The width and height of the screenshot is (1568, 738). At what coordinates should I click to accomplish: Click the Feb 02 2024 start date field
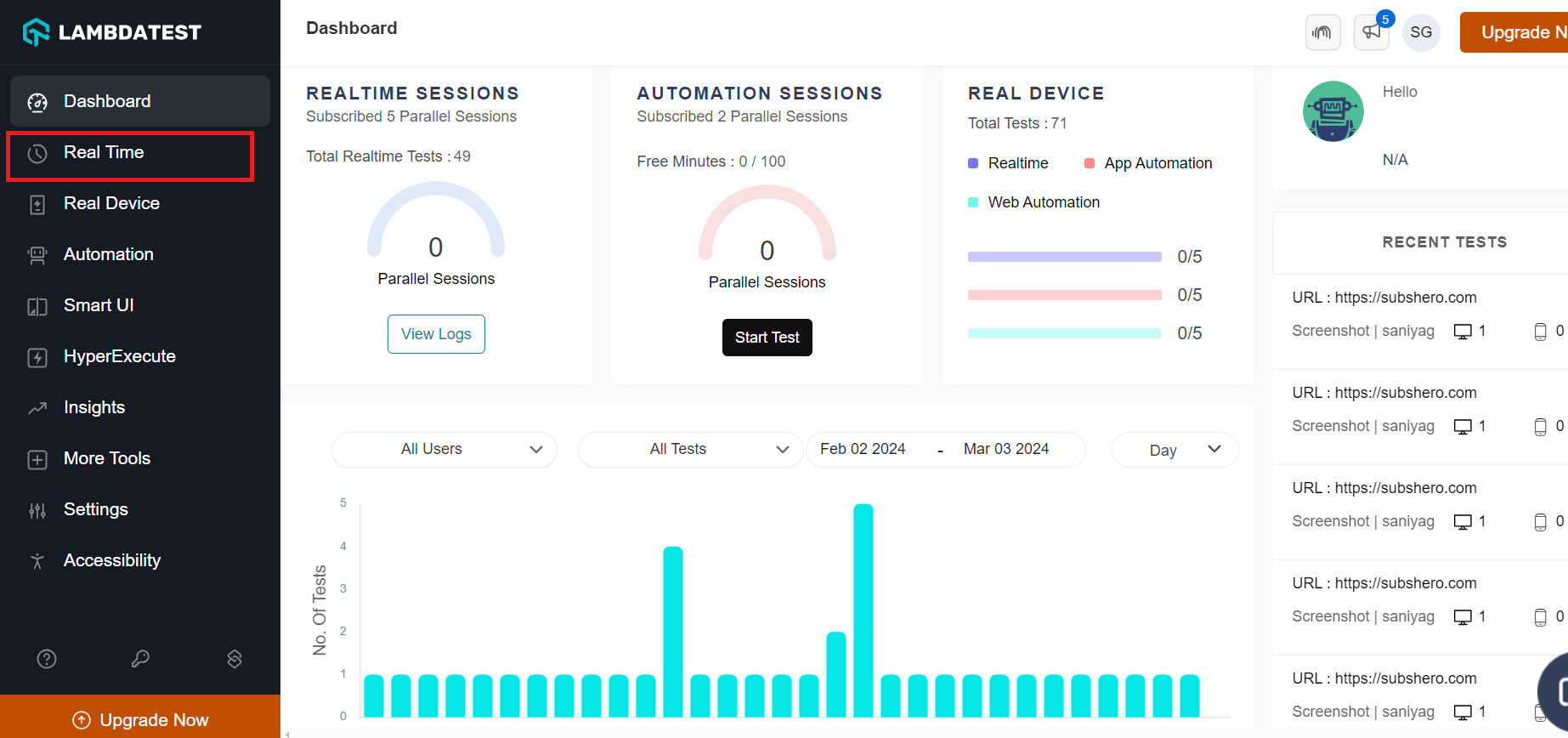pyautogui.click(x=863, y=449)
